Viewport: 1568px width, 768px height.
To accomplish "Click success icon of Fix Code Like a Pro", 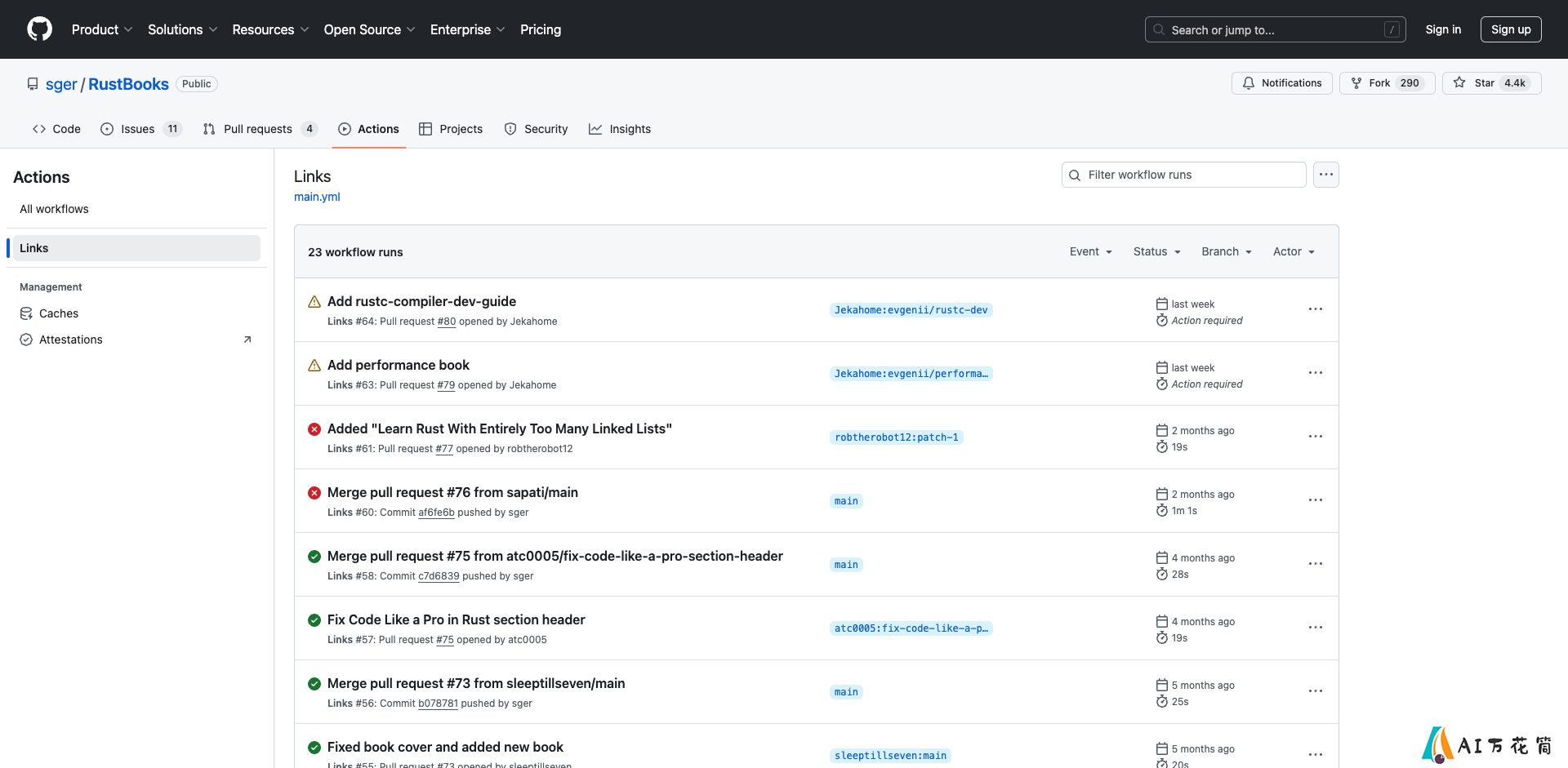I will pos(314,620).
